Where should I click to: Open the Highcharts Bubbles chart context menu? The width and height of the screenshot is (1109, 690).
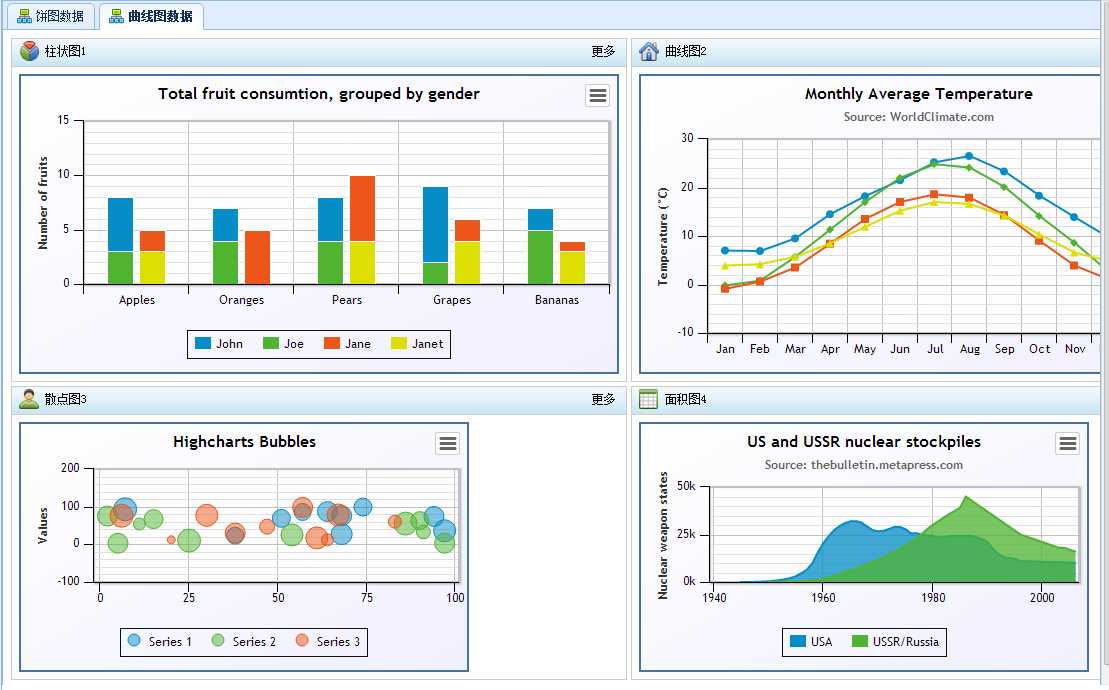pos(447,443)
